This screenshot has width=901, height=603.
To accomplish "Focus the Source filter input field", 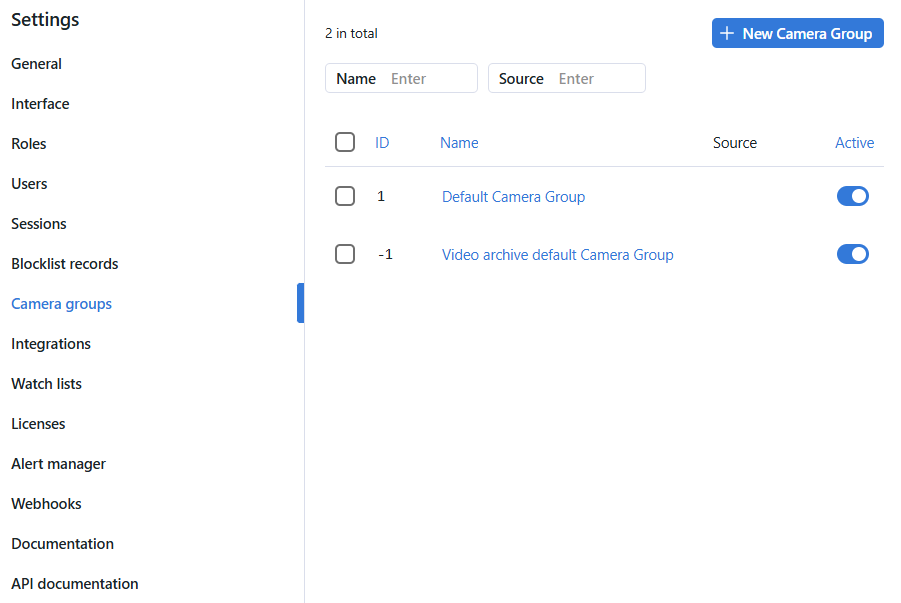I will (x=596, y=78).
